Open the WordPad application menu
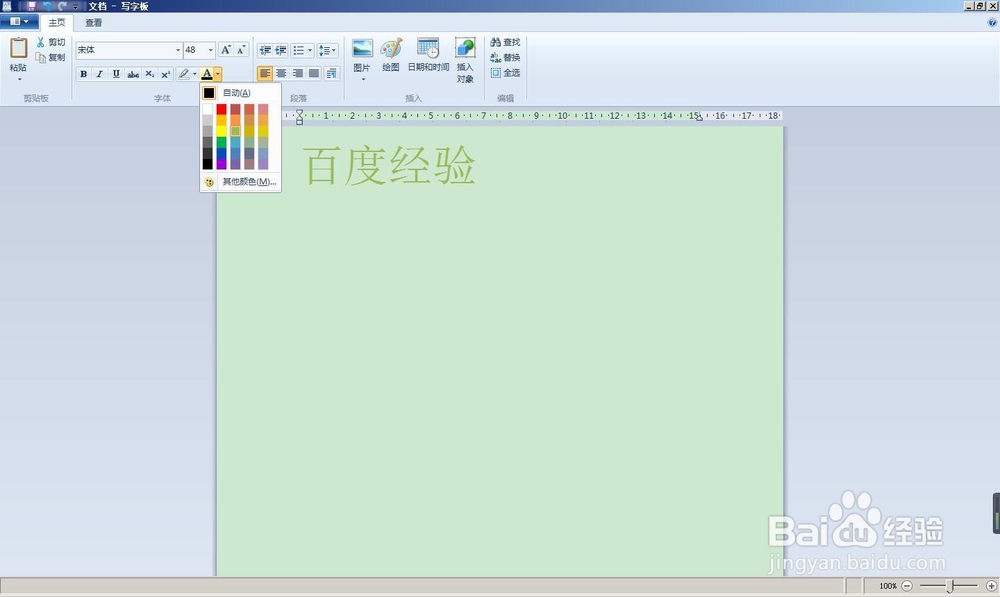 pyautogui.click(x=14, y=20)
